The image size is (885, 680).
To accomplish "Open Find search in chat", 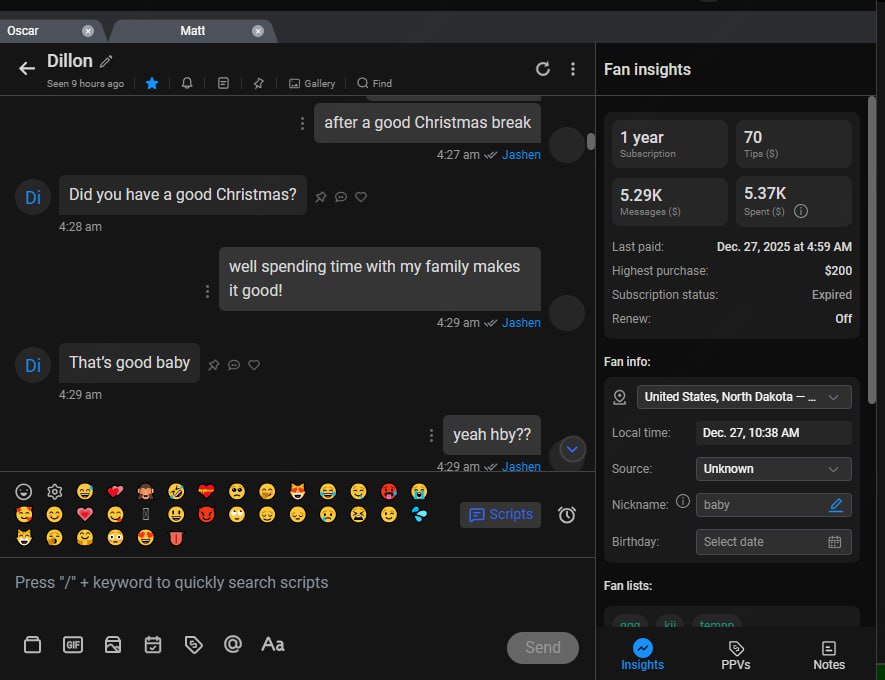I will point(374,84).
